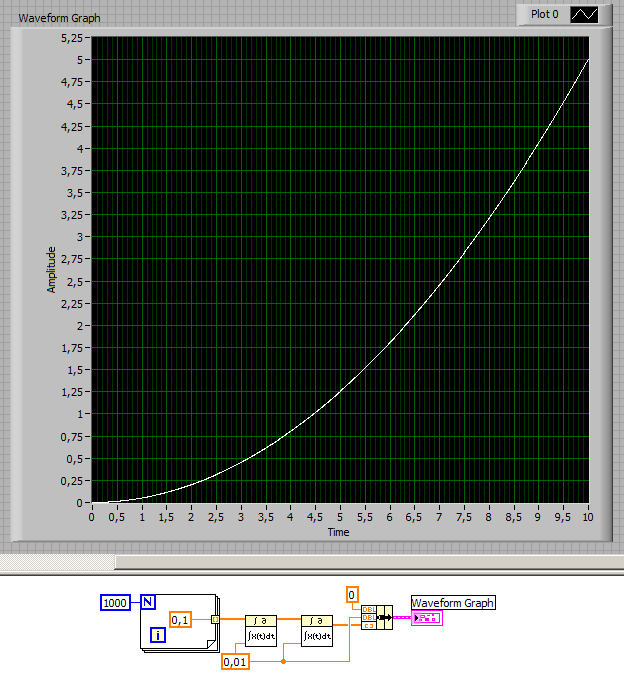Click the Waveform Graph terminal label in diagram
The image size is (624, 680).
tap(453, 603)
